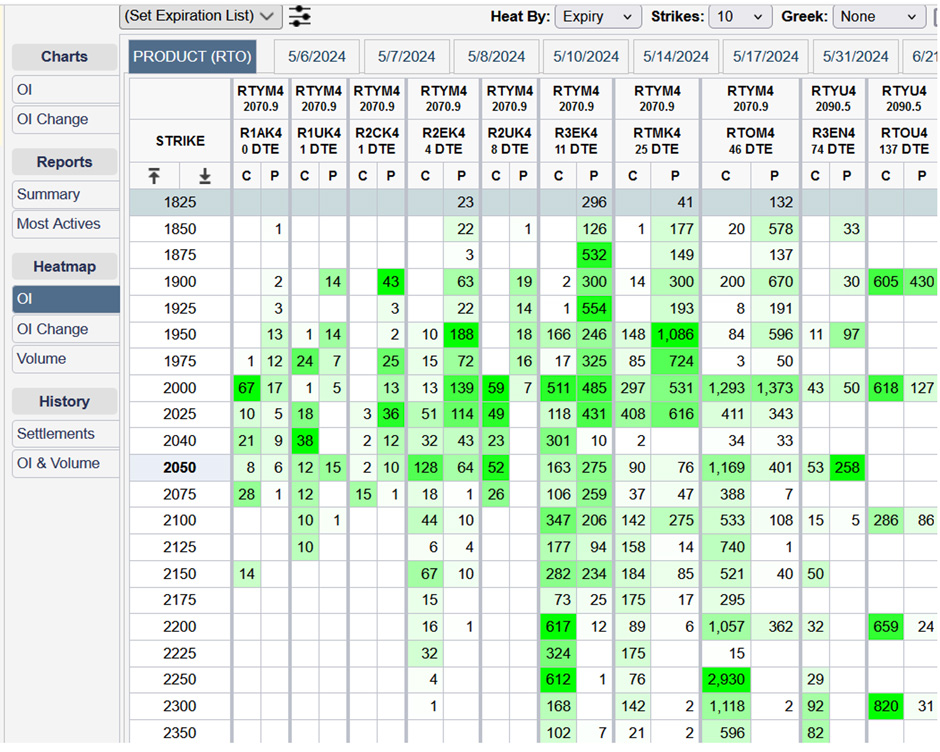Open OI Change under Charts
This screenshot has width=940, height=752.
(52, 119)
